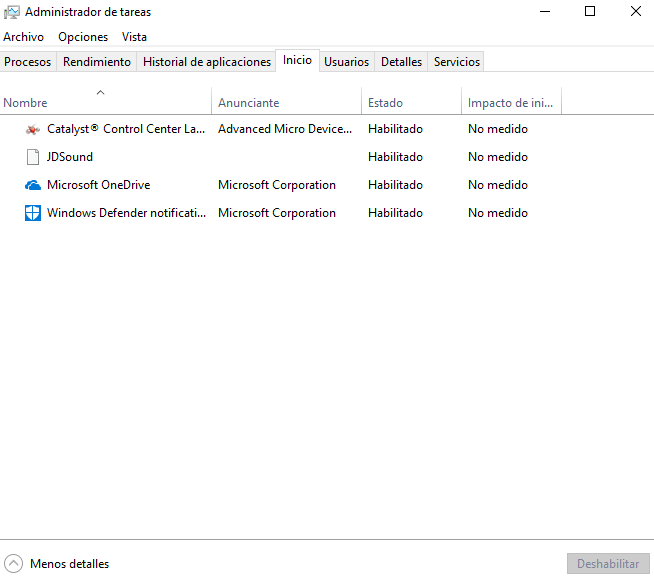Select the JDSound entry name
Image resolution: width=654 pixels, height=584 pixels.
70,157
